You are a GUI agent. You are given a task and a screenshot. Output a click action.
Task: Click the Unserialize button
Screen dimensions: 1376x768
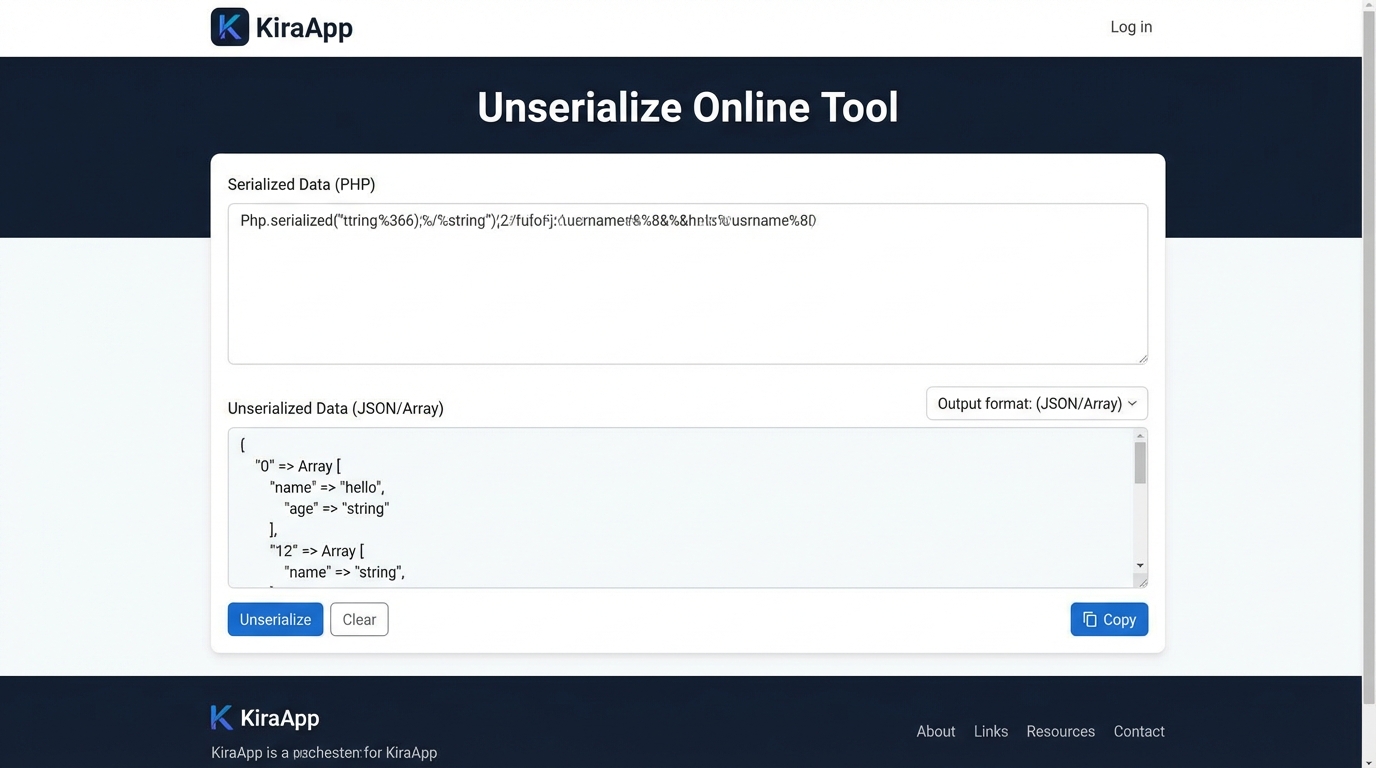point(275,619)
